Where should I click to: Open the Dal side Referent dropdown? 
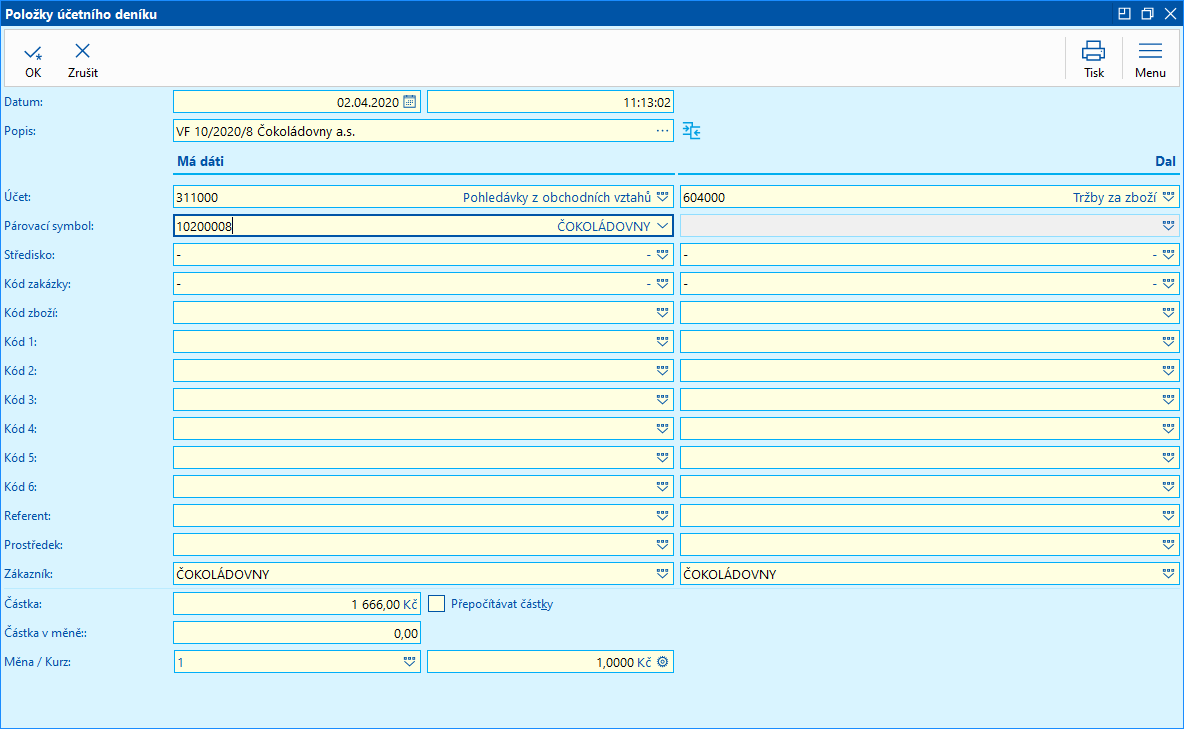point(1168,516)
